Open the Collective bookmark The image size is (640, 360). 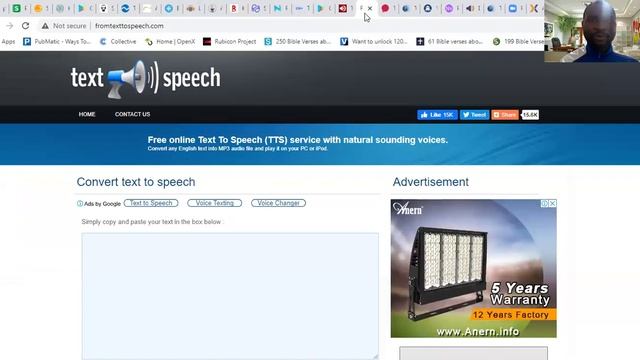point(118,41)
